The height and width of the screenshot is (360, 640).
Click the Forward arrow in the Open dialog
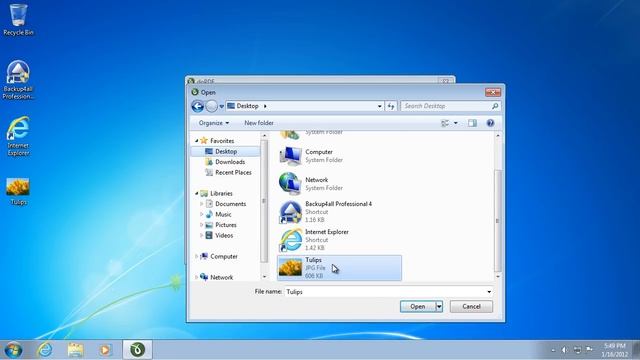point(211,106)
